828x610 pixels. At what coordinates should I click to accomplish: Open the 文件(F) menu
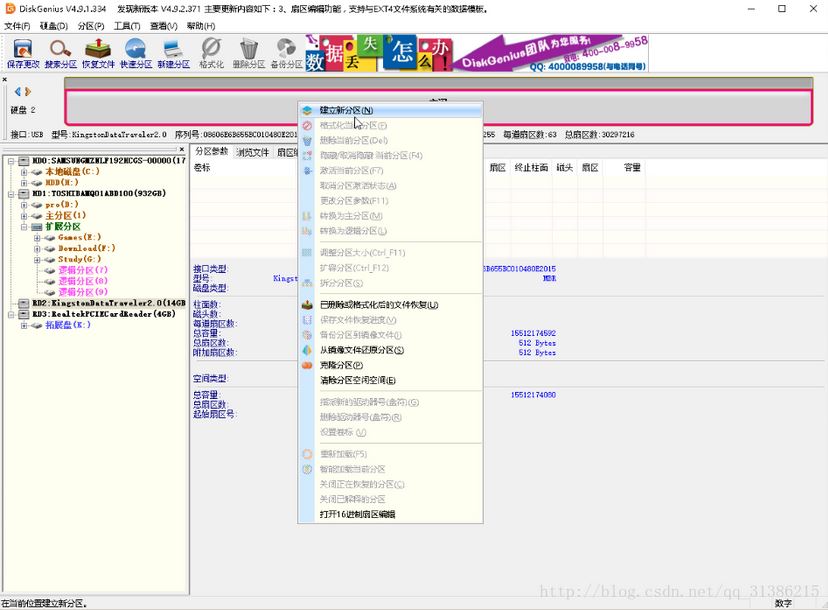point(17,26)
